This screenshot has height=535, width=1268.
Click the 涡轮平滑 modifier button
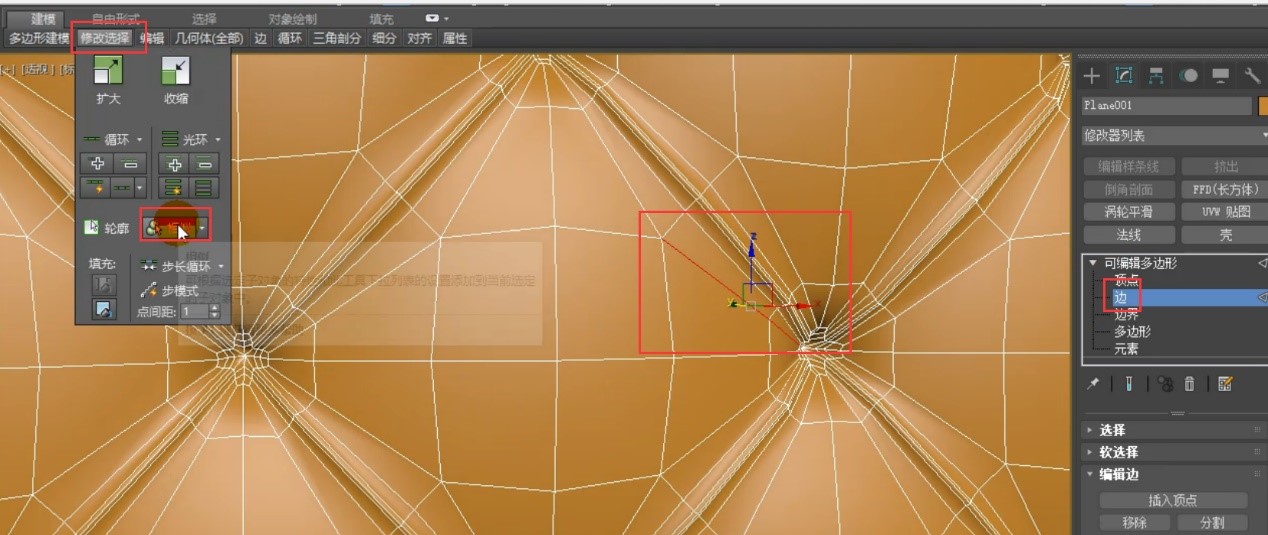[1128, 212]
